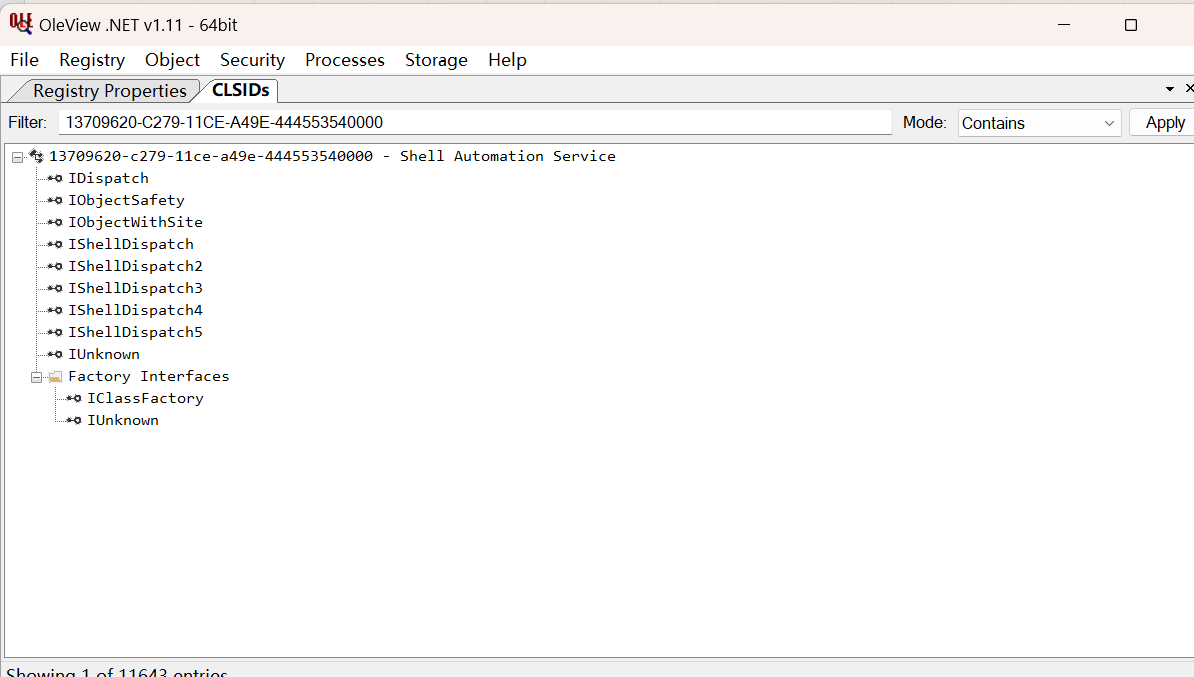Image resolution: width=1194 pixels, height=677 pixels.
Task: Open the Security menu
Action: pos(252,60)
